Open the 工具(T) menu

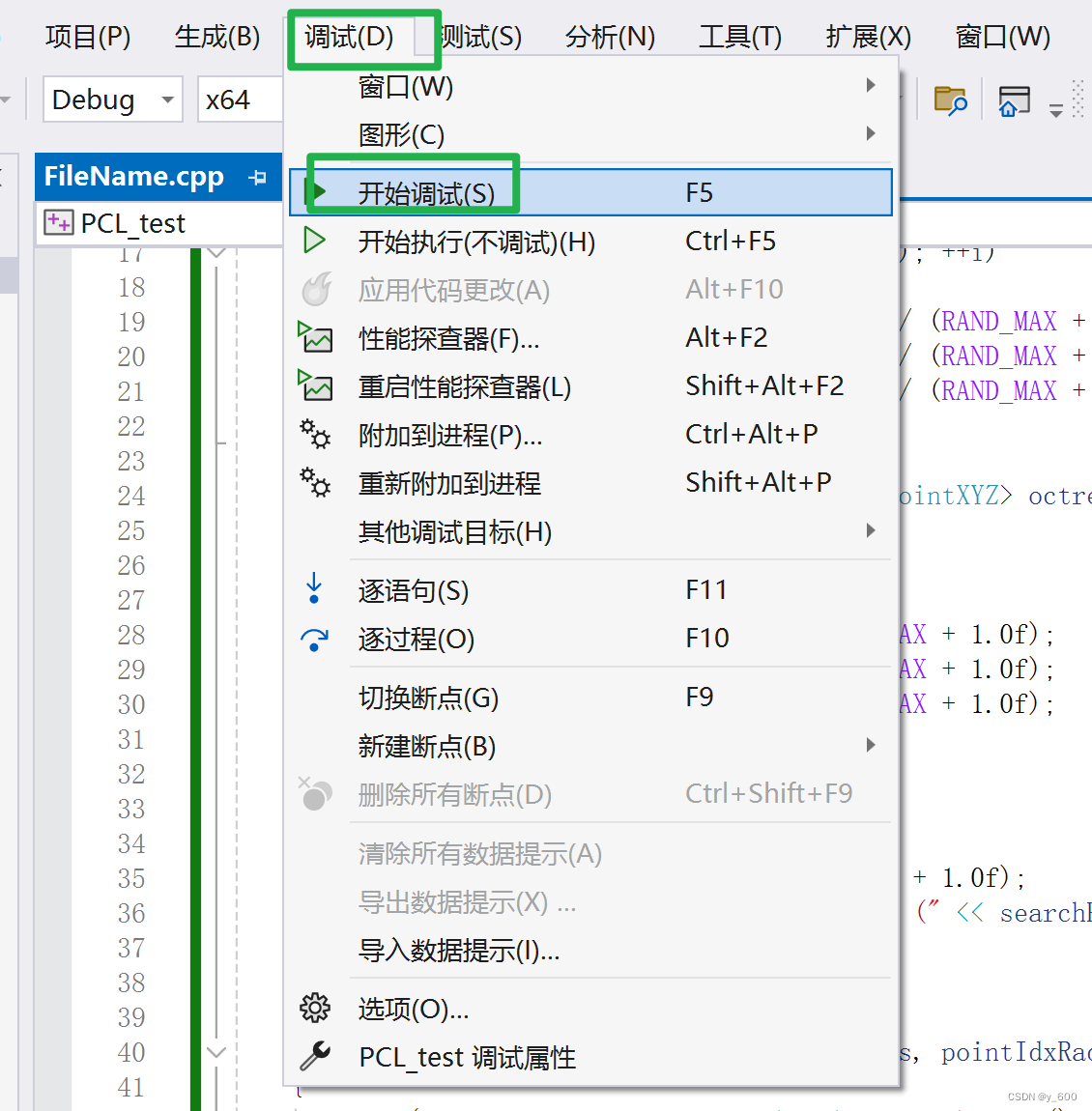click(739, 36)
